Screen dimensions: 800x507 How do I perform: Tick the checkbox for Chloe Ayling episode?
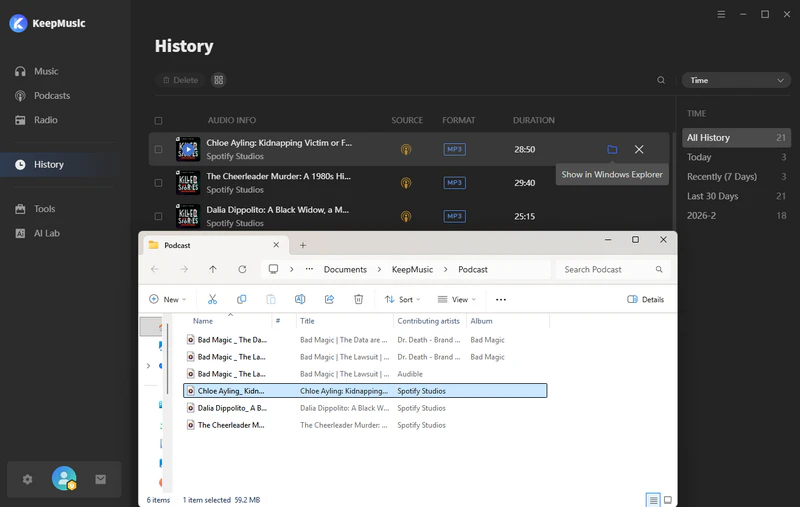point(158,150)
